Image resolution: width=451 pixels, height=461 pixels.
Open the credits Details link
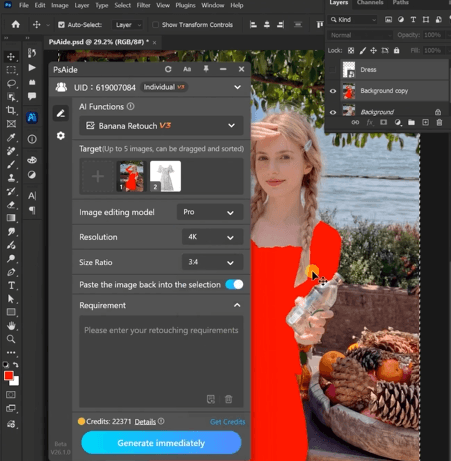[145, 422]
